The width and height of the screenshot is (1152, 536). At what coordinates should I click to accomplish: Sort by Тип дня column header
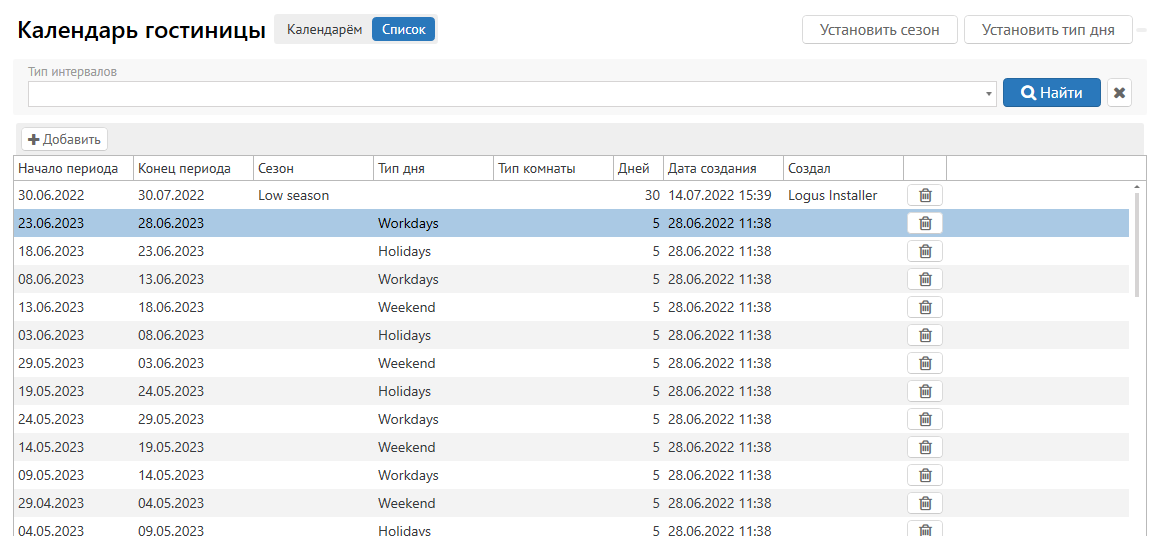coord(401,168)
